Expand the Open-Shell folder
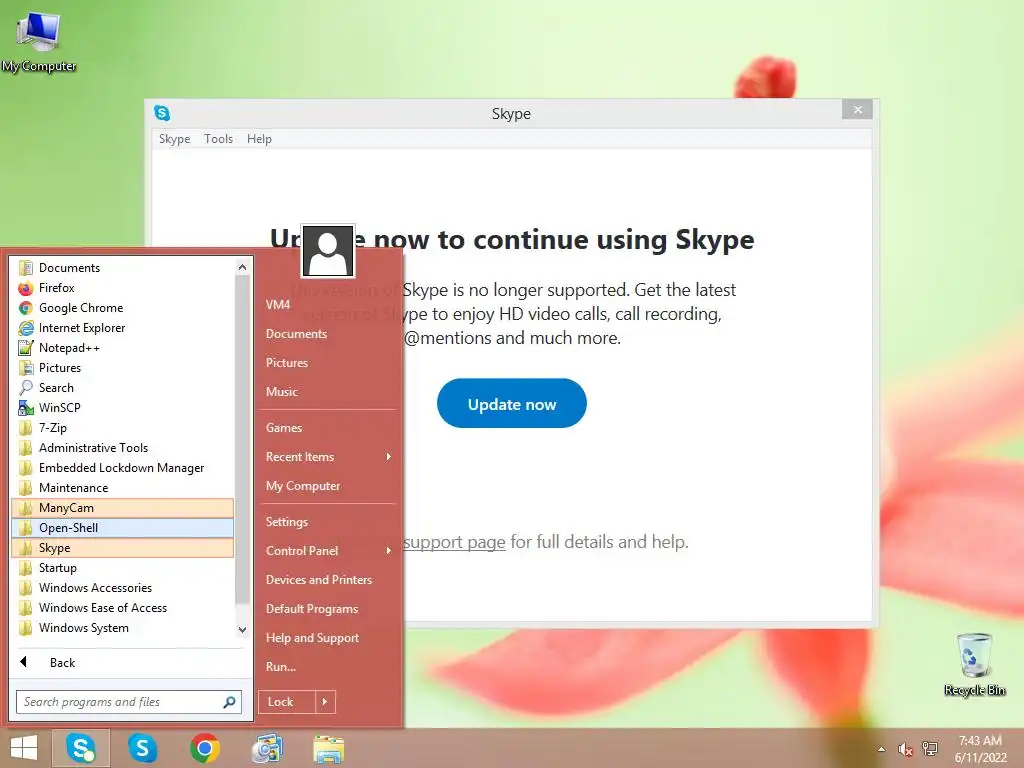 [123, 528]
